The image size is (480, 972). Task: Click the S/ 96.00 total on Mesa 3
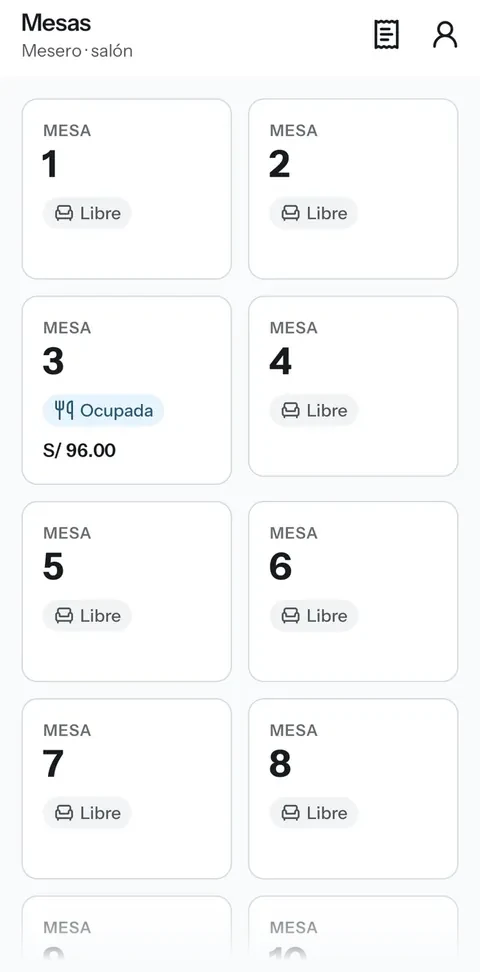[x=79, y=450]
